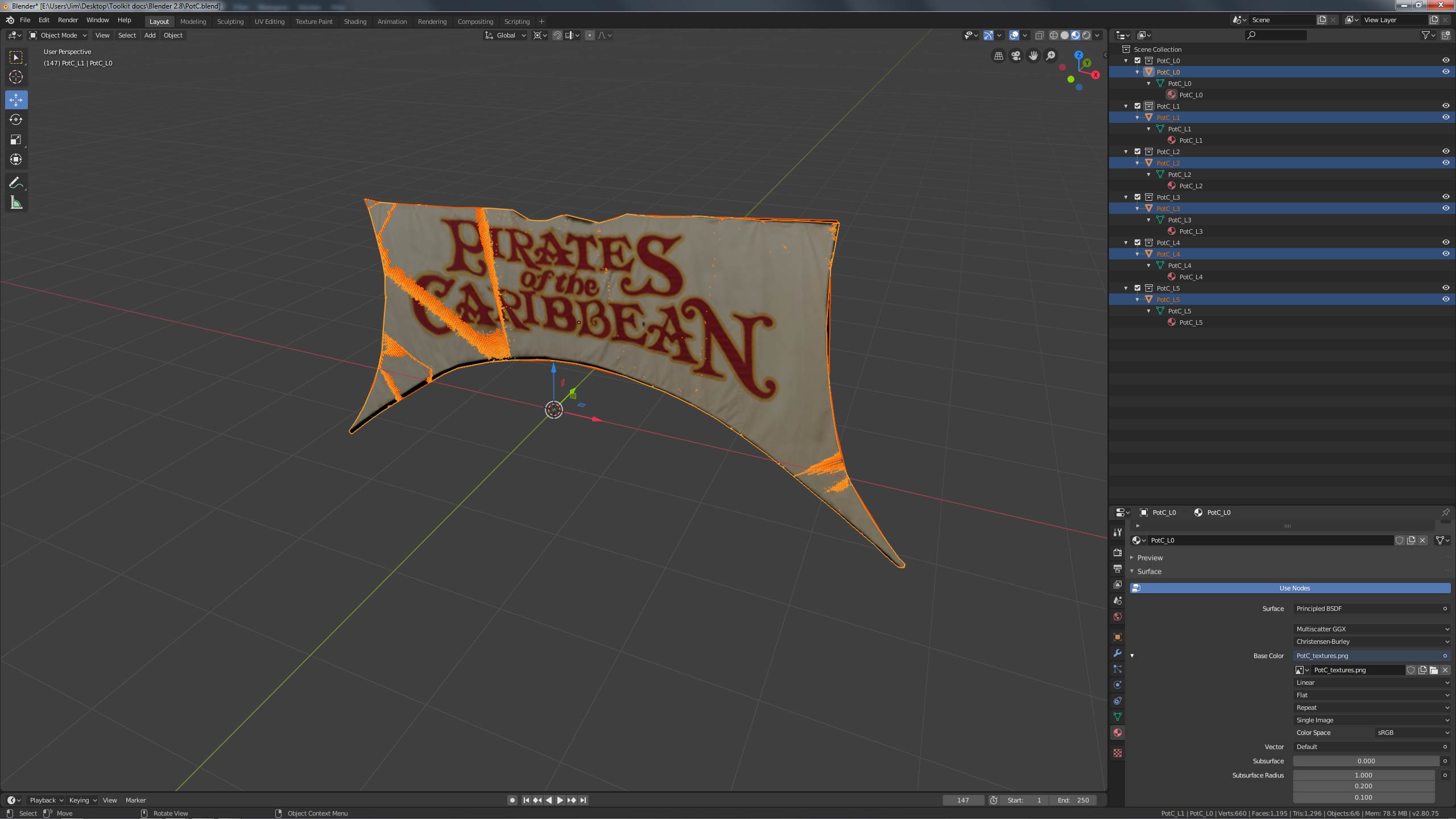Open the Linear interpolation dropdown
This screenshot has height=819, width=1456.
[1372, 682]
